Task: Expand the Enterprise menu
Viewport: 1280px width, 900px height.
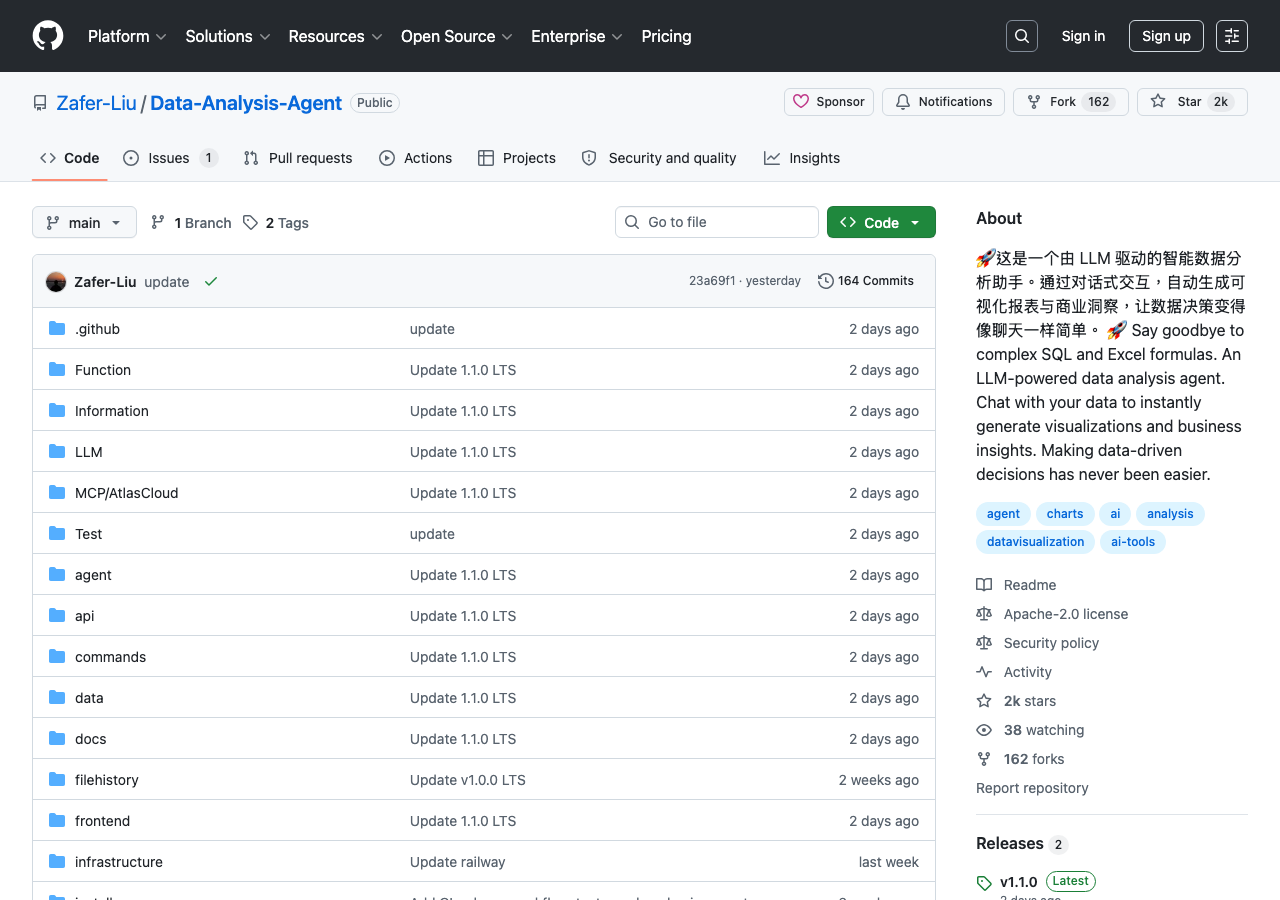Action: (577, 36)
